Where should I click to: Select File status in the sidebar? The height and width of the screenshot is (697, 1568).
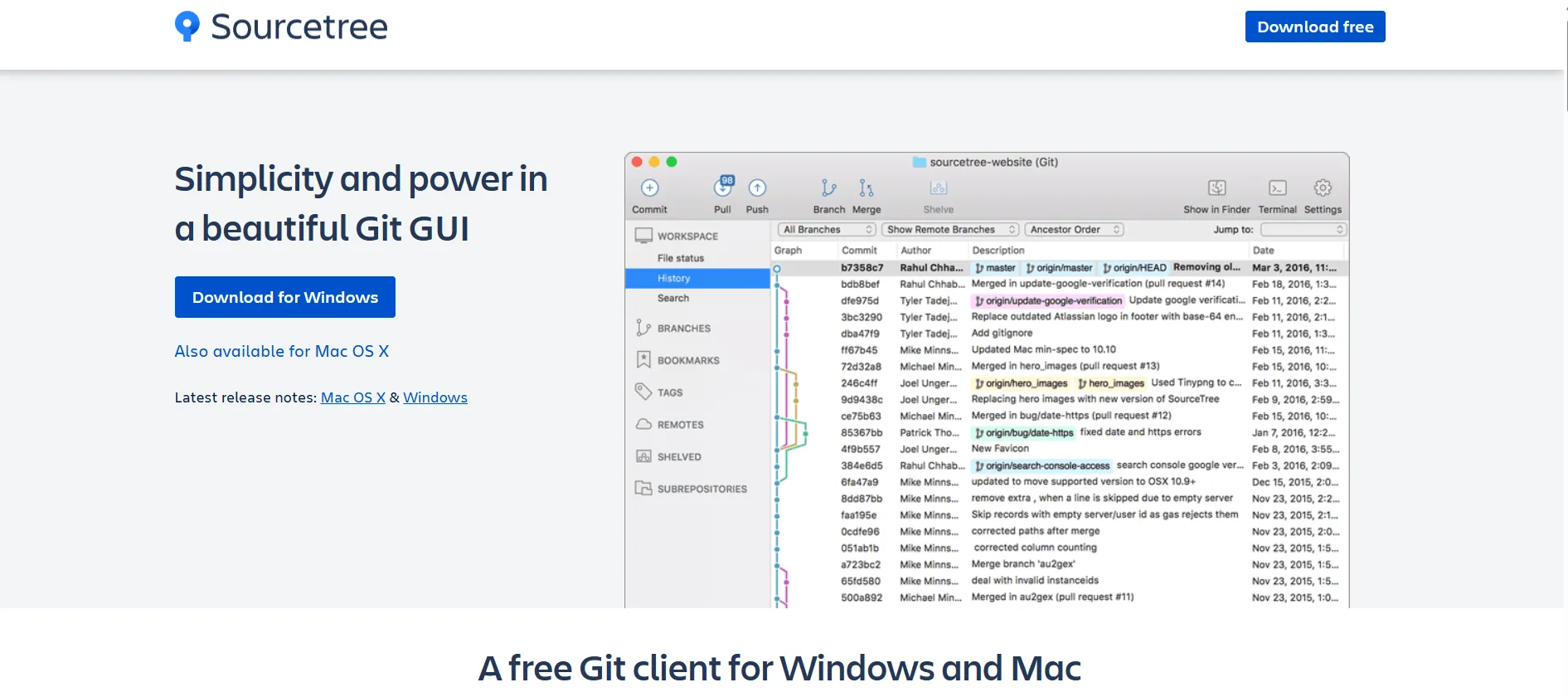(x=680, y=258)
